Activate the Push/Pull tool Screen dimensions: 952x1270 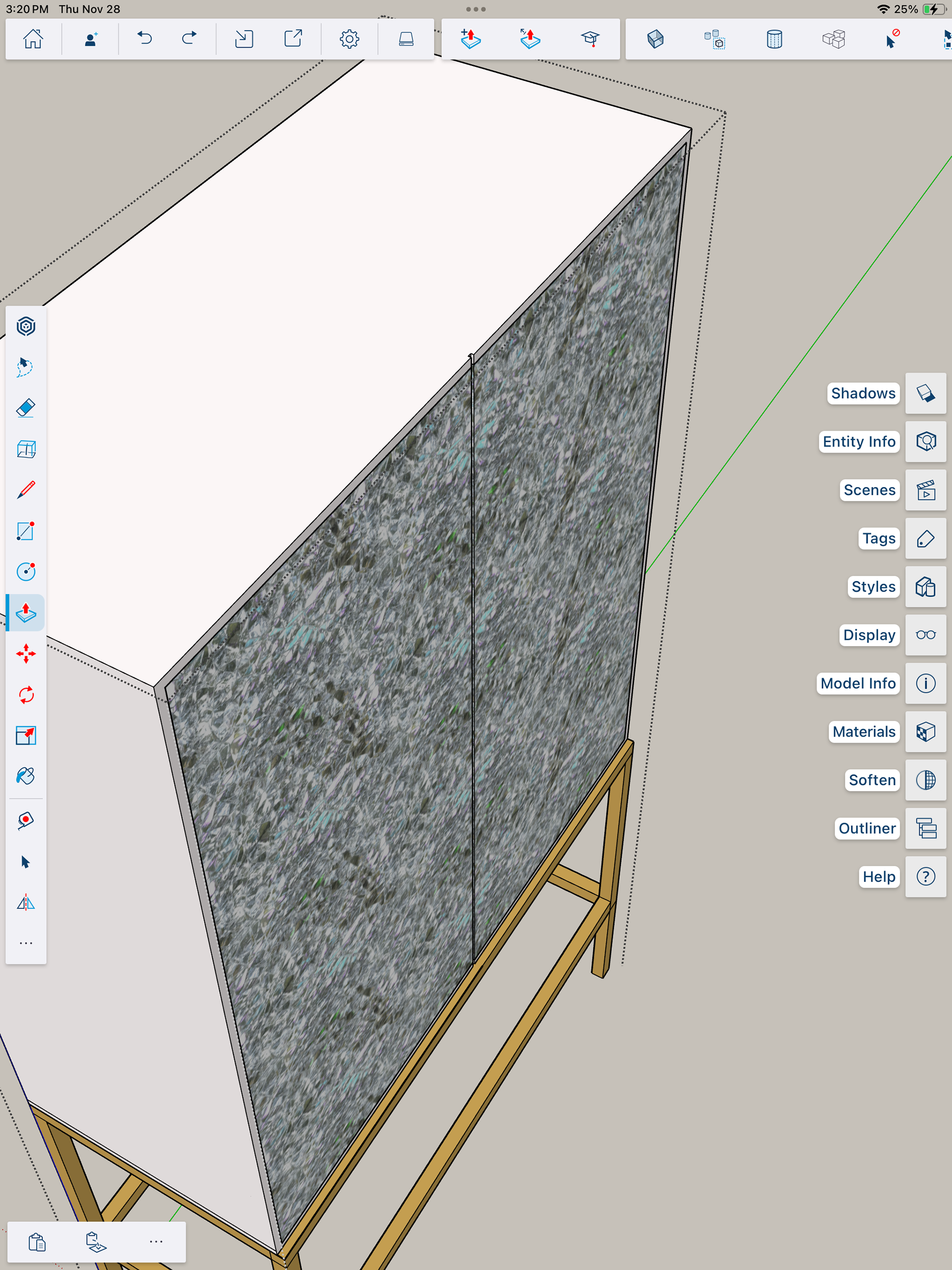click(26, 612)
